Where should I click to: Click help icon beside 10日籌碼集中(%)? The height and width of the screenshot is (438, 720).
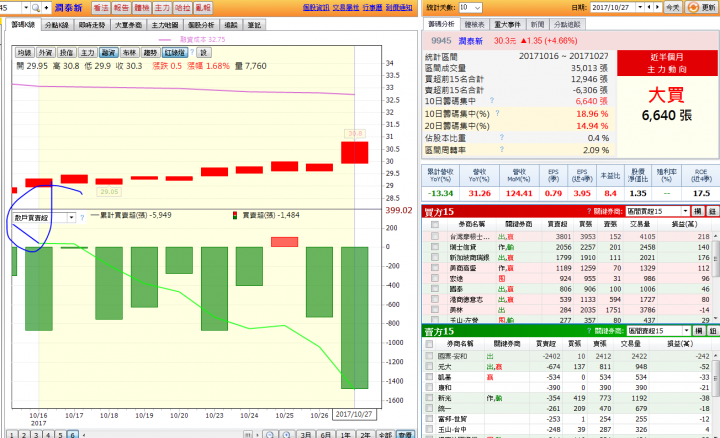[497, 113]
